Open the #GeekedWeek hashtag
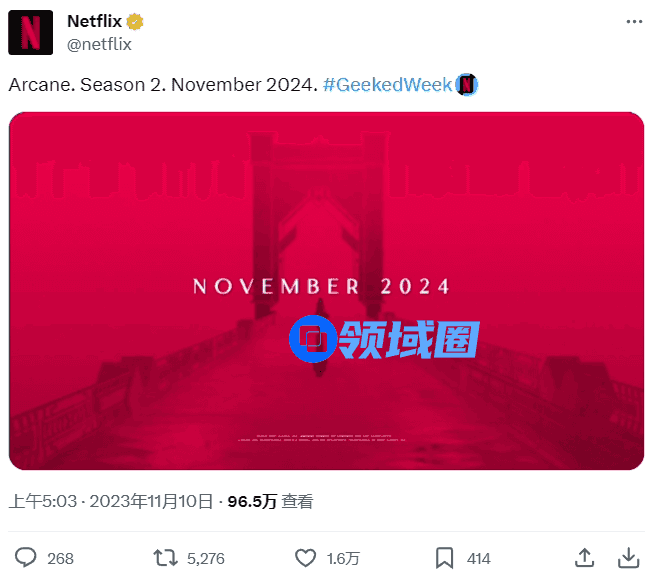 [387, 85]
